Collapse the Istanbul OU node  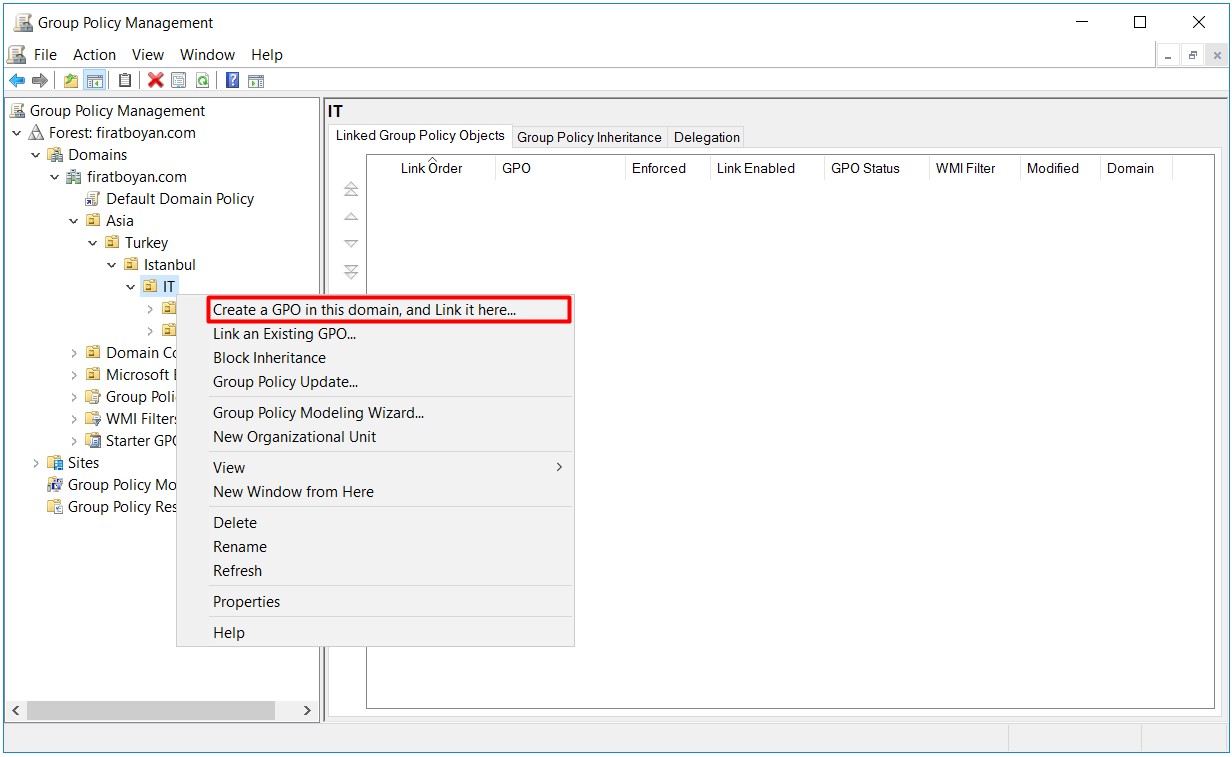tap(112, 265)
